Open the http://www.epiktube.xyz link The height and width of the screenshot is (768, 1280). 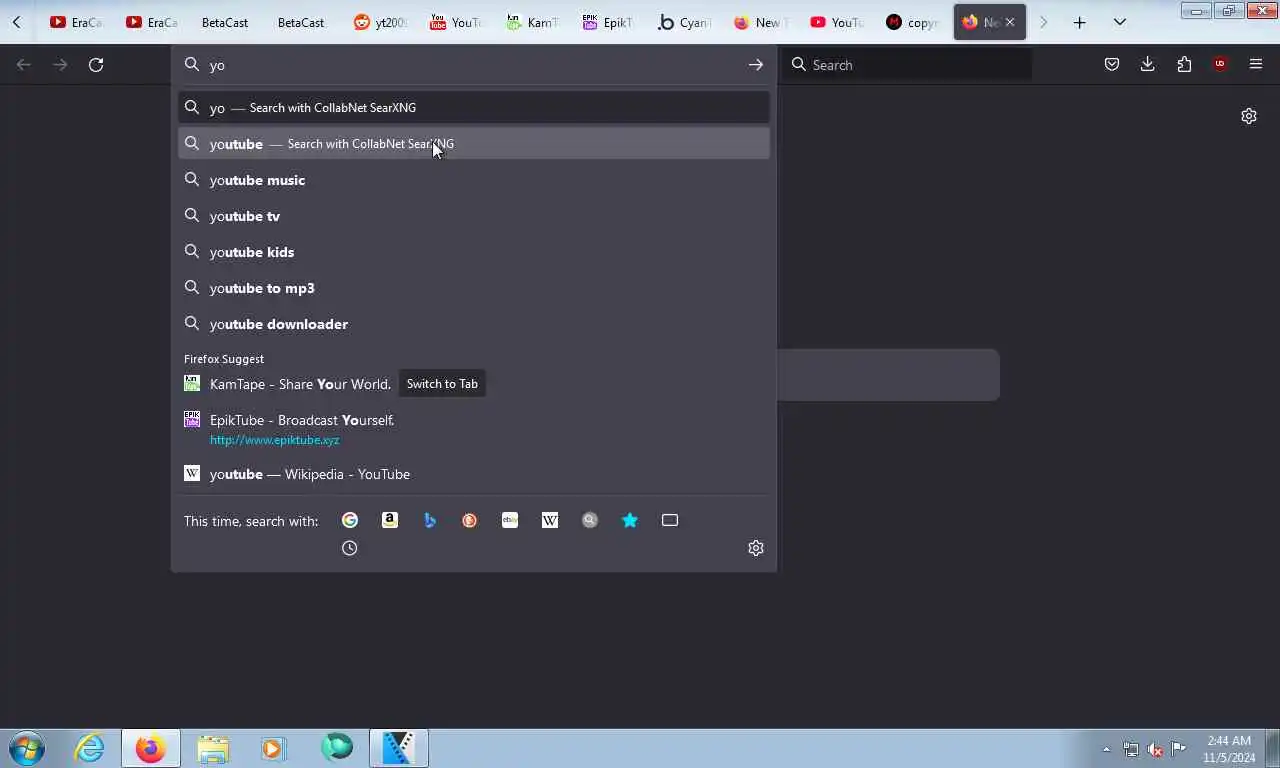[275, 440]
